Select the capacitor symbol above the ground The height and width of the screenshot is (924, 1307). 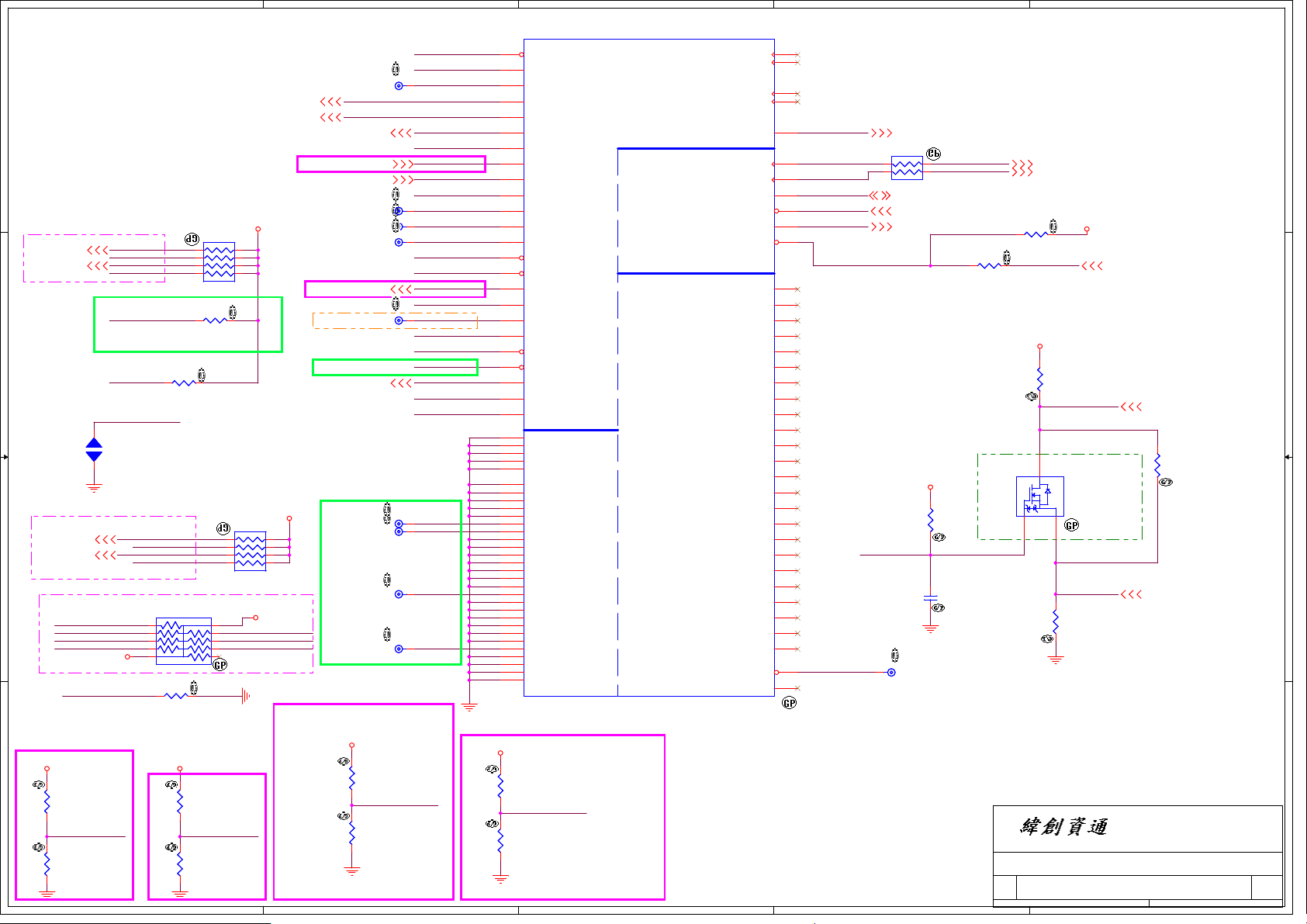tap(930, 598)
